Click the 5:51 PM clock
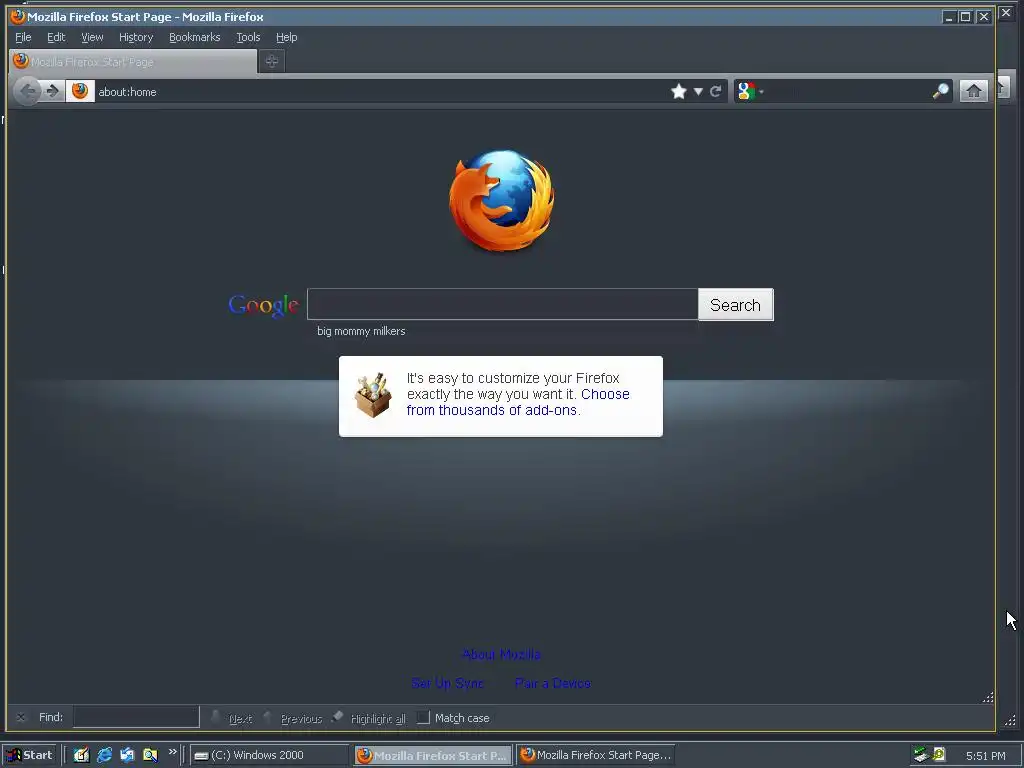 [x=985, y=756]
